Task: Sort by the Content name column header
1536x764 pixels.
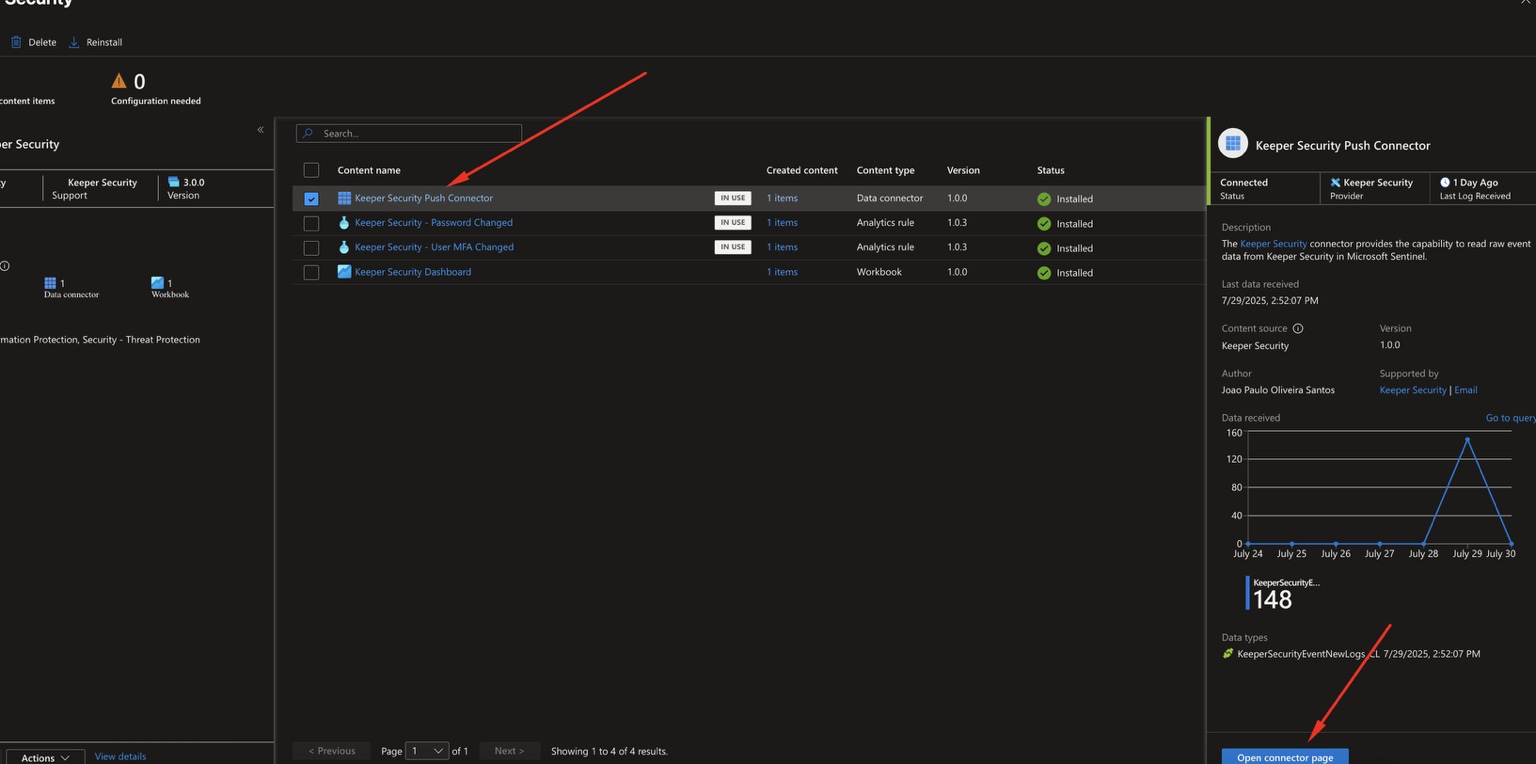Action: (369, 170)
